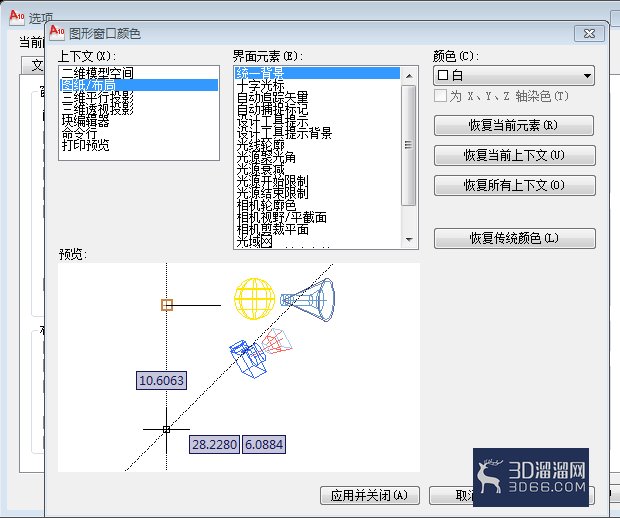Click the orange snap marker in preview
620x518 pixels.
(x=167, y=305)
